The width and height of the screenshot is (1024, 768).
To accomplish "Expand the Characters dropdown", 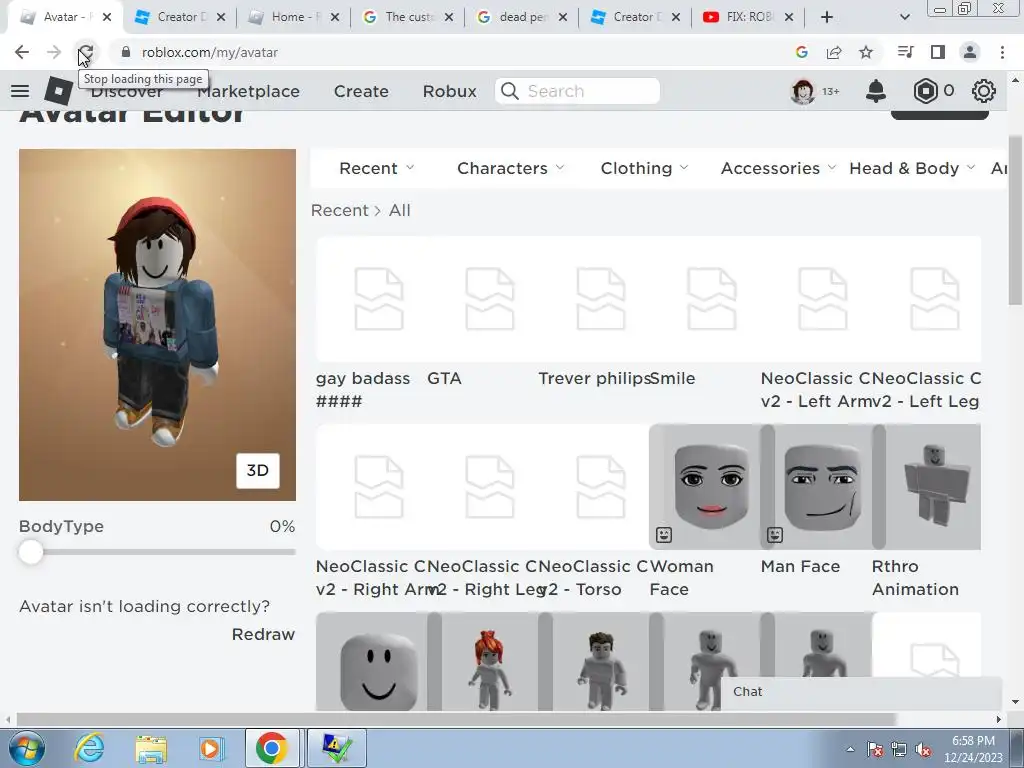I will [510, 168].
